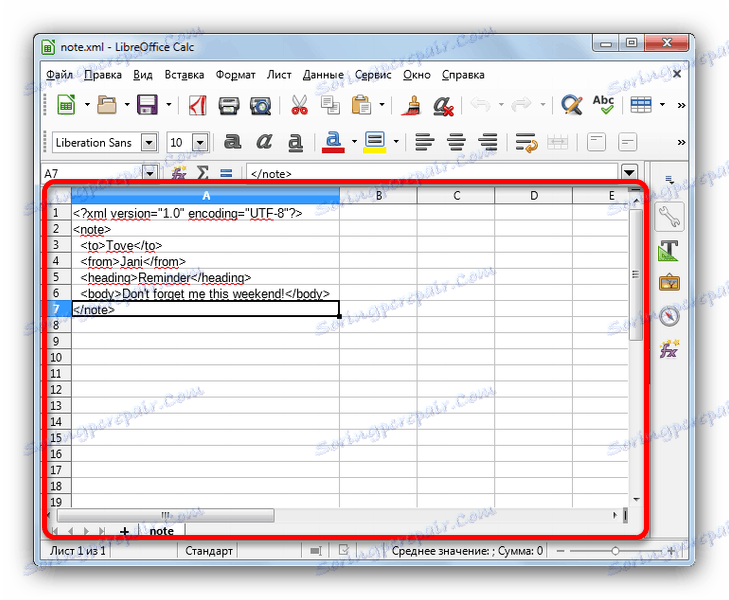Export directly as PDF icon

[x=198, y=105]
